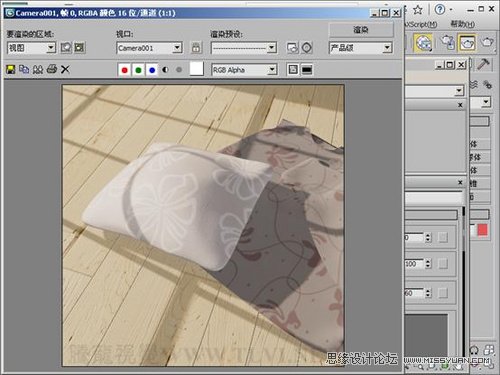500x375 pixels.
Task: Click spinner arrows next to value 100
Action: pos(428,264)
